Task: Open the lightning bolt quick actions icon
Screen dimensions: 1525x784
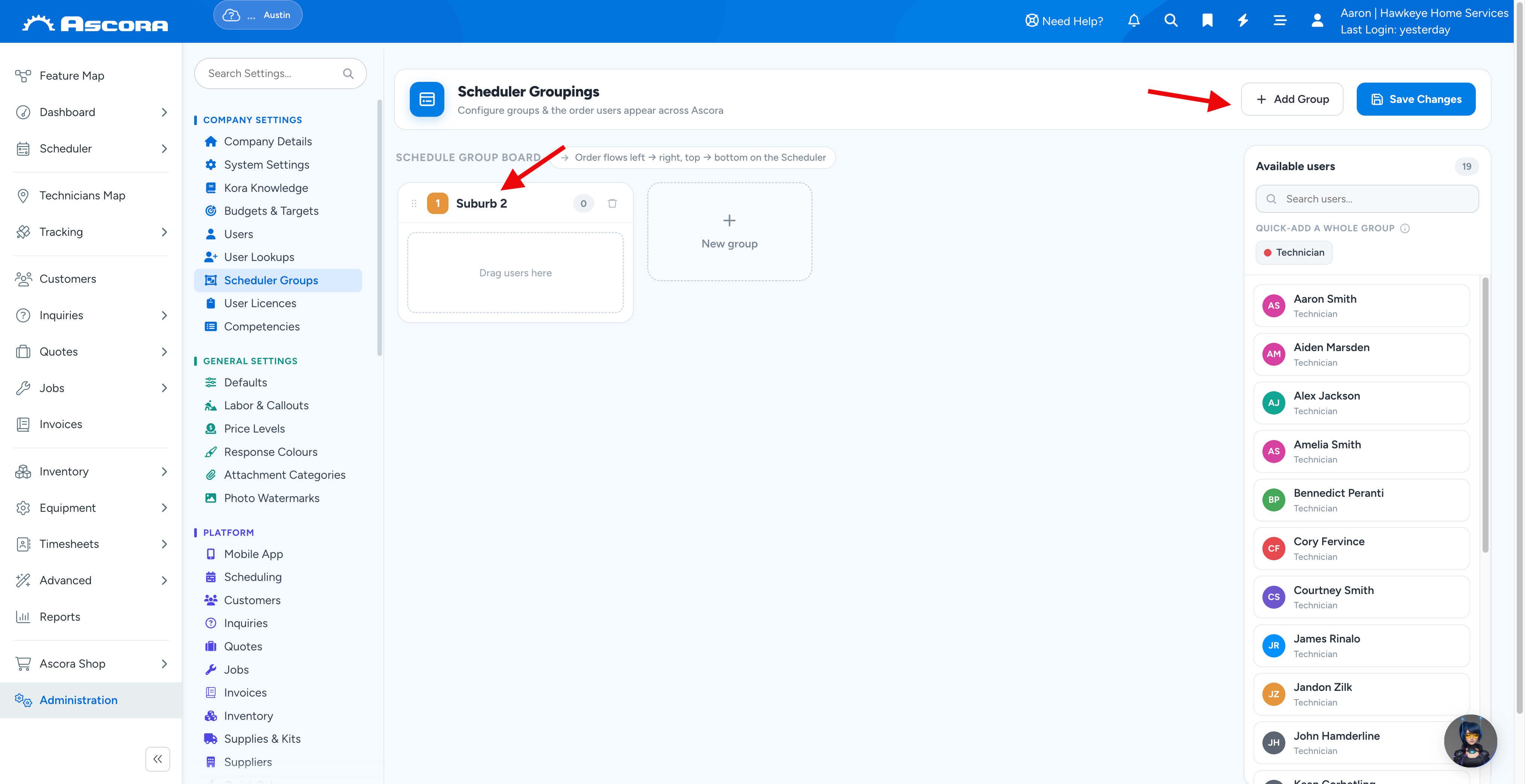Action: [x=1243, y=21]
